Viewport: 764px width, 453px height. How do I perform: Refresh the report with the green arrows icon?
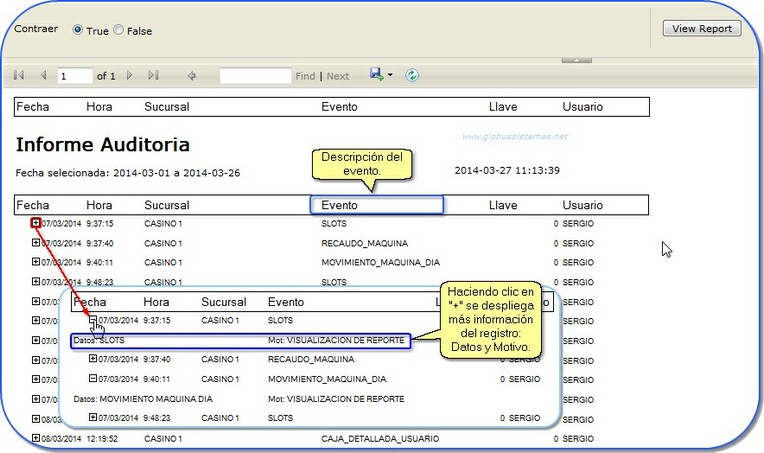[412, 75]
